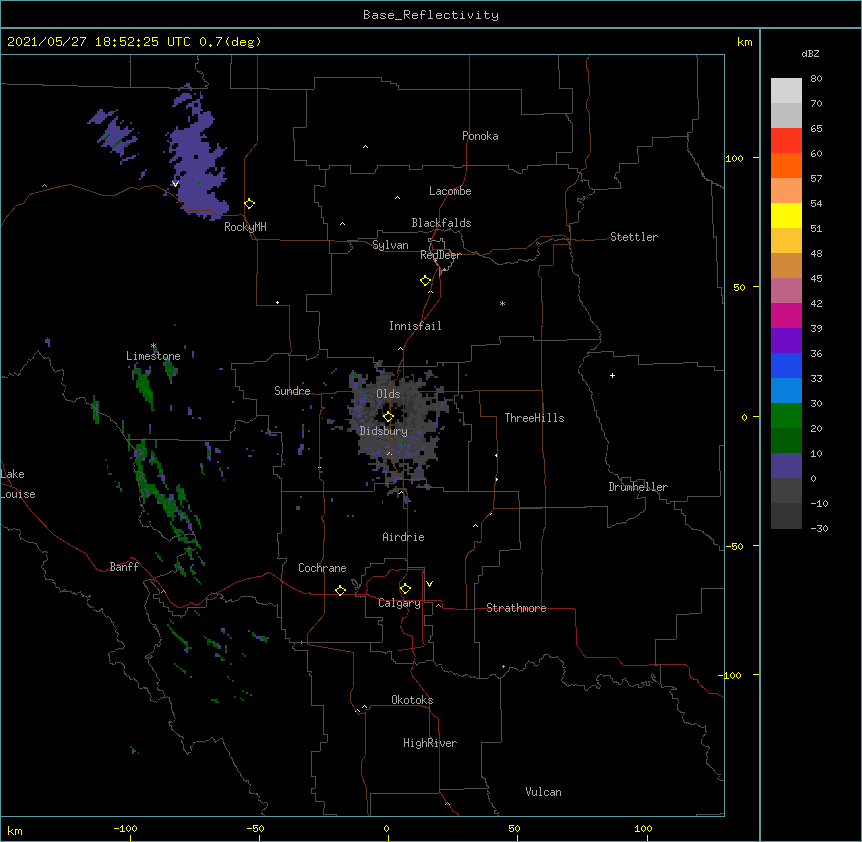Click the Didsbury city label

tap(383, 431)
